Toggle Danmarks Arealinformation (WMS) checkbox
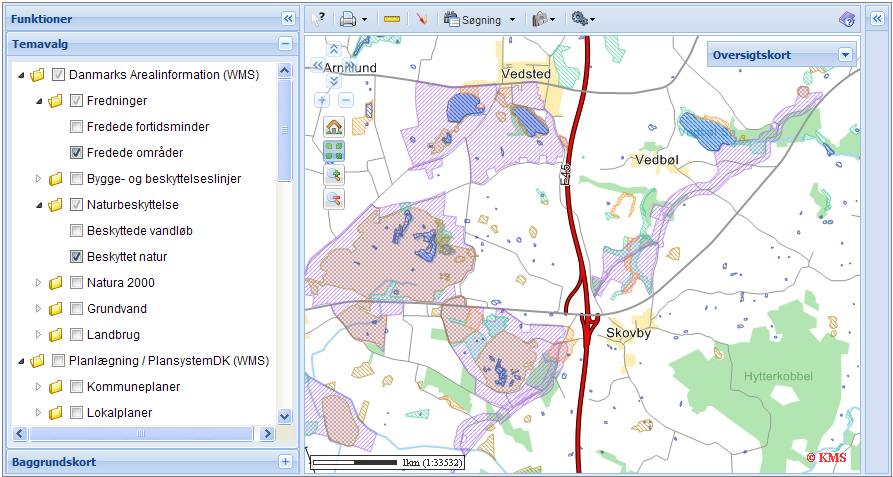The width and height of the screenshot is (893, 477). point(58,75)
